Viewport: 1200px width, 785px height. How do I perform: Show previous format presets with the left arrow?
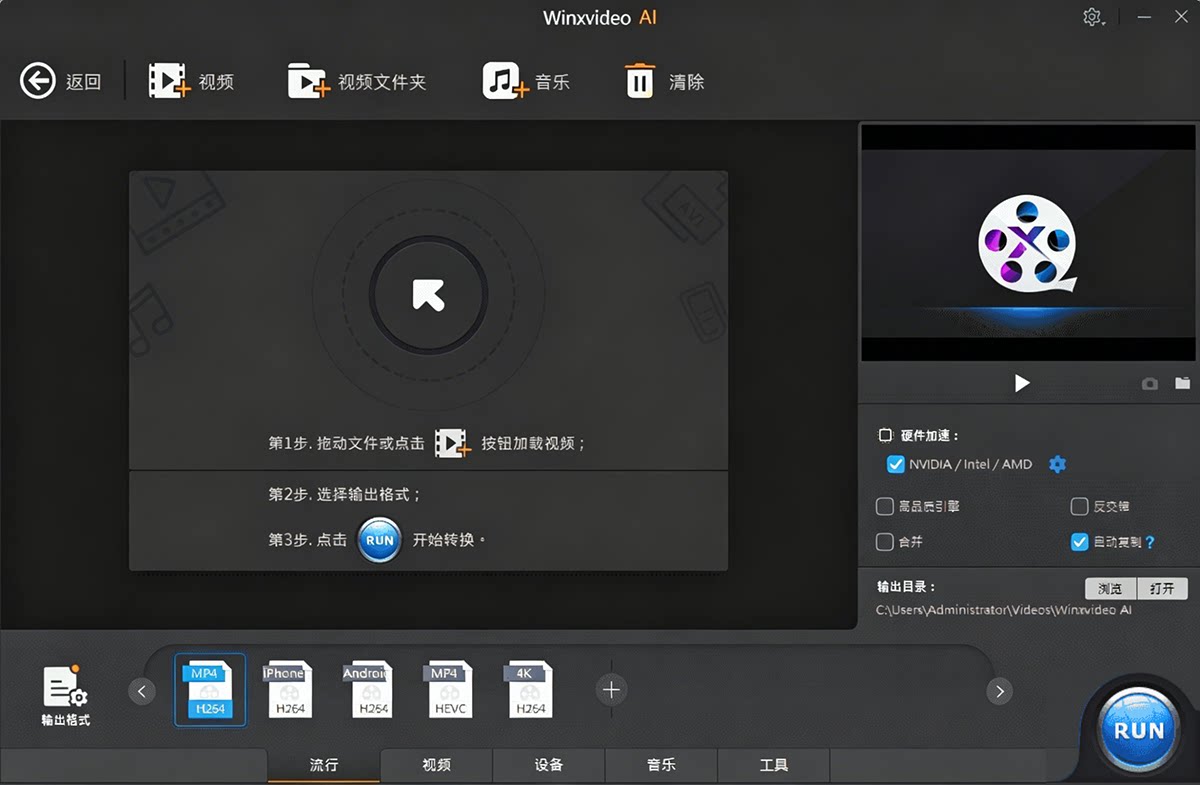point(142,691)
